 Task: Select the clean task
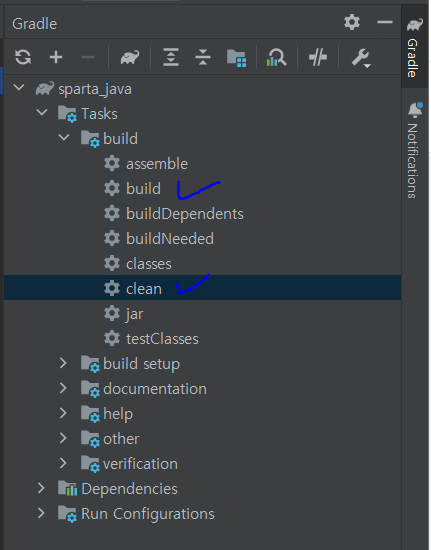203,287
